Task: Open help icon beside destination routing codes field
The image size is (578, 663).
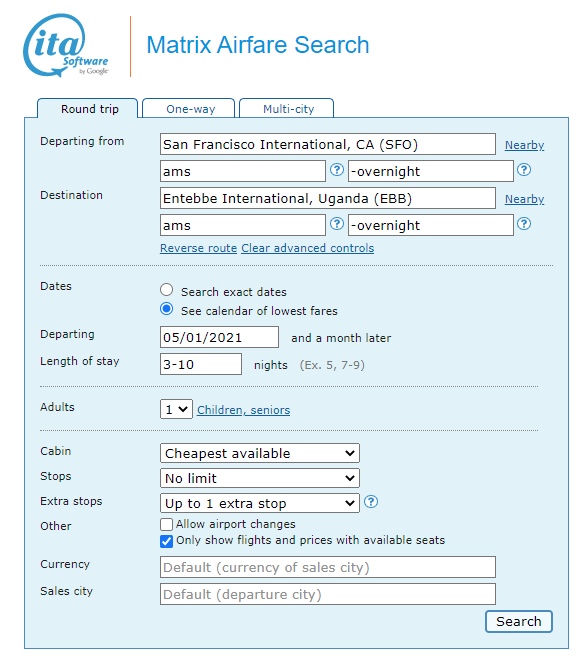Action: point(337,224)
